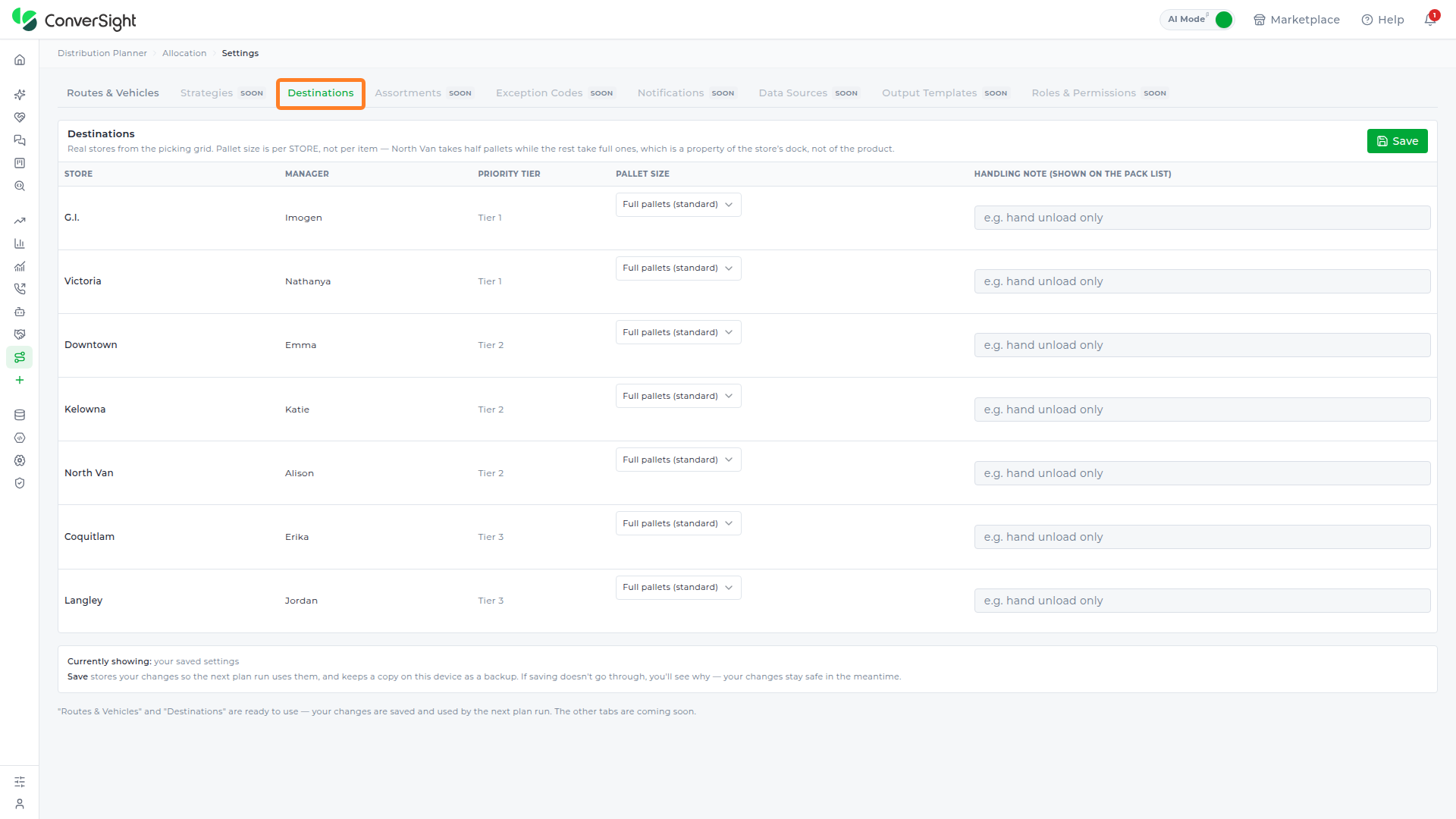1456x819 pixels.
Task: Click the manager name 'Alison'
Action: (300, 473)
